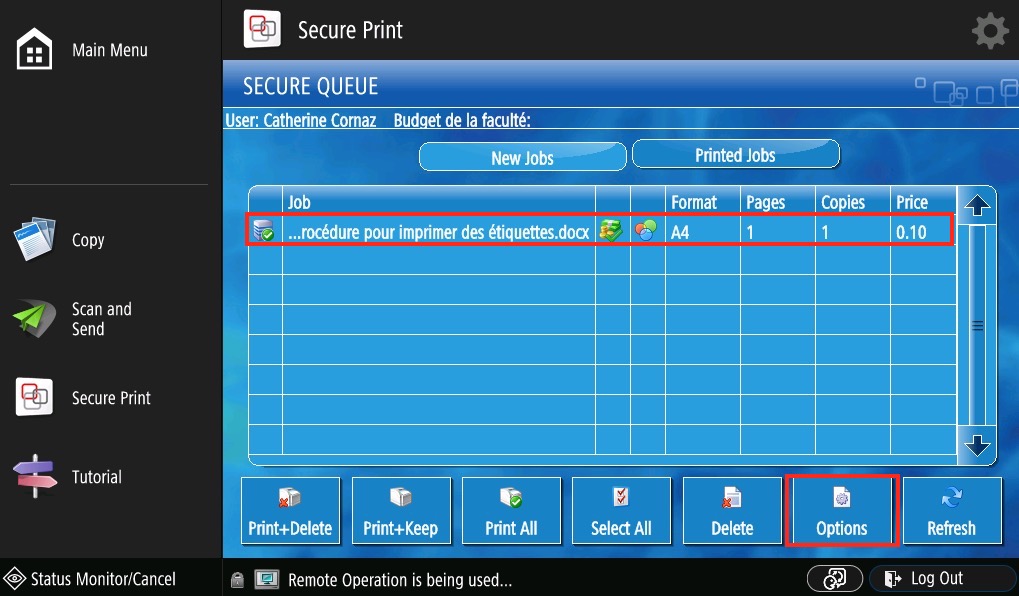Go to Main Menu home icon
The height and width of the screenshot is (596, 1019).
35,50
